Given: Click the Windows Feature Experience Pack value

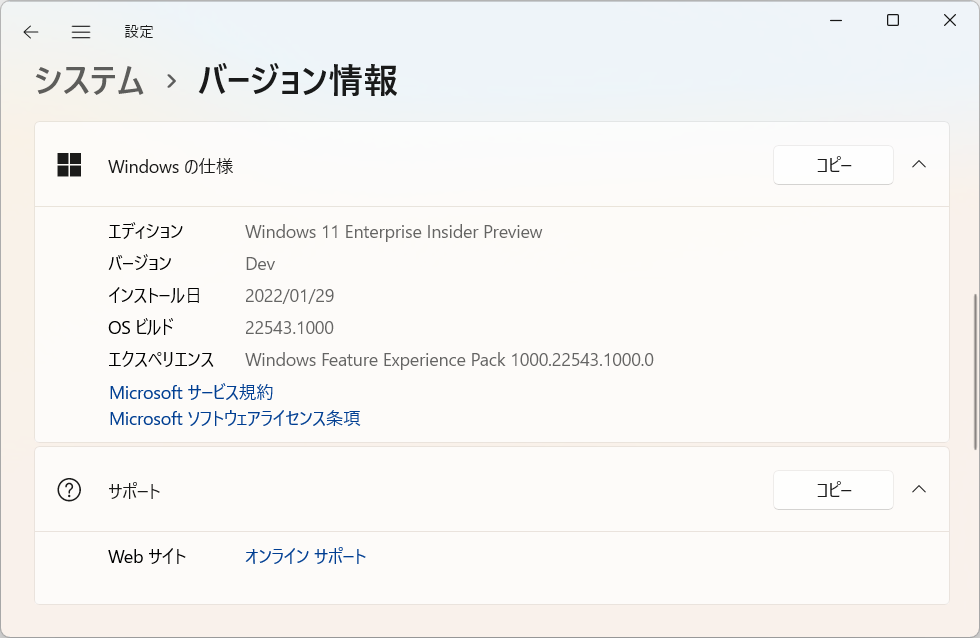Looking at the screenshot, I should 449,360.
